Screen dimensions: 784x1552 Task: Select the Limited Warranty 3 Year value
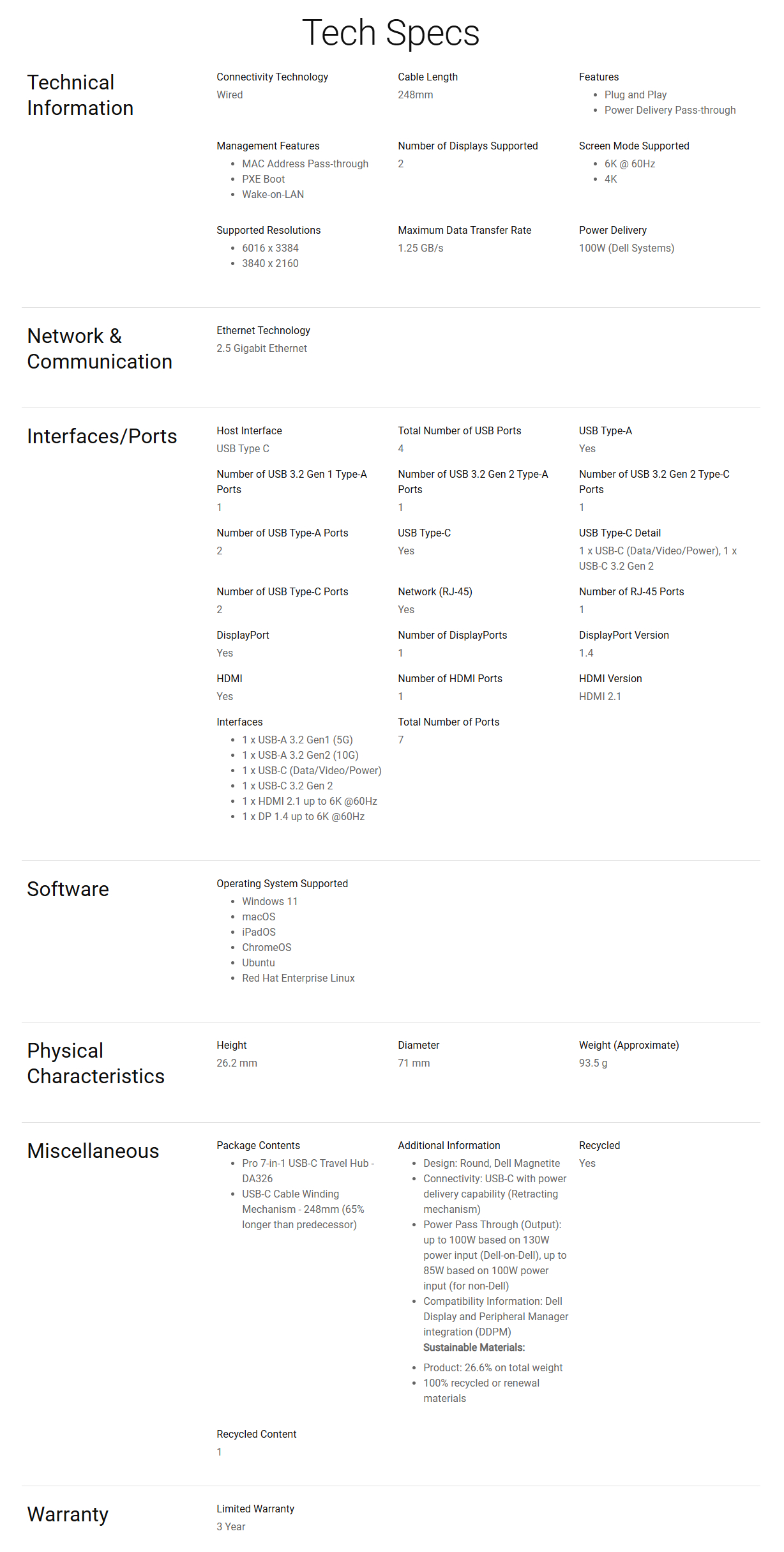230,1526
